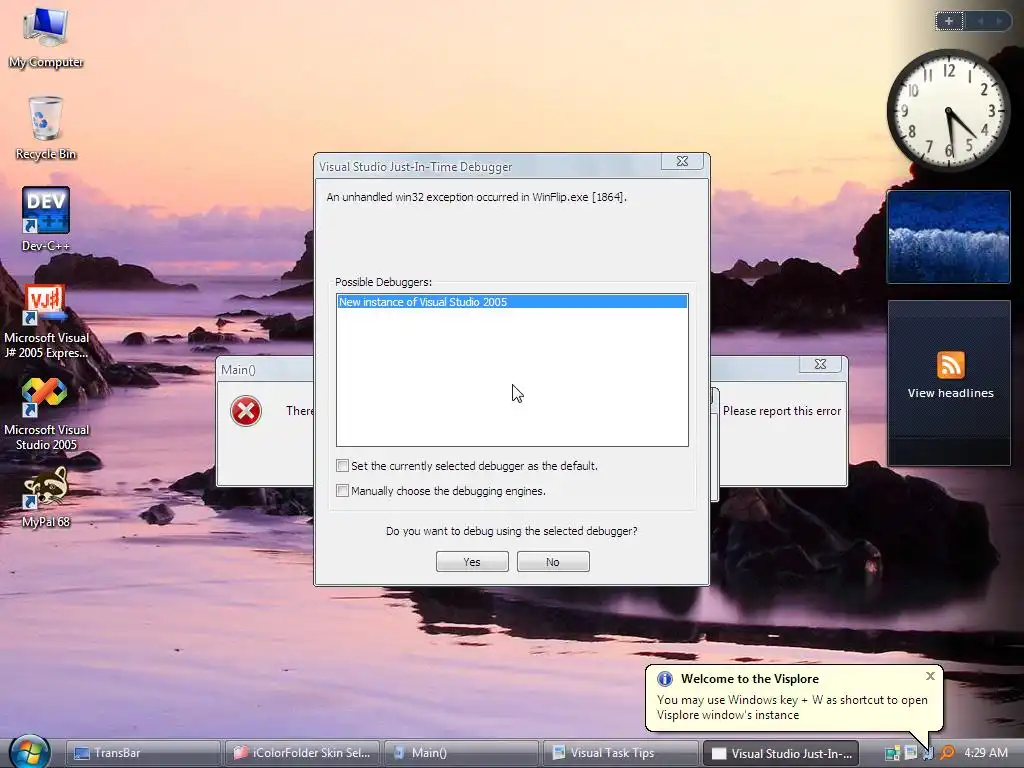Select New instance of Visual Studio 2005

pos(512,302)
